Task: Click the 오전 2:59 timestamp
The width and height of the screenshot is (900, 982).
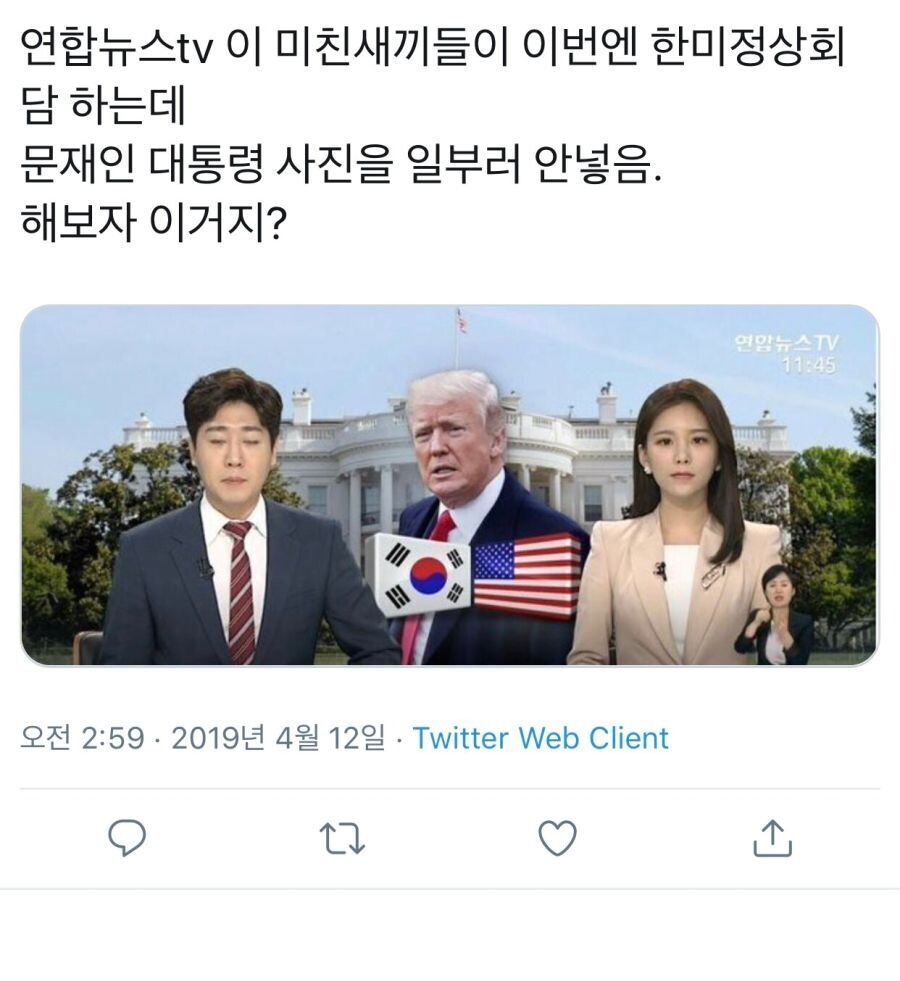Action: [x=82, y=738]
